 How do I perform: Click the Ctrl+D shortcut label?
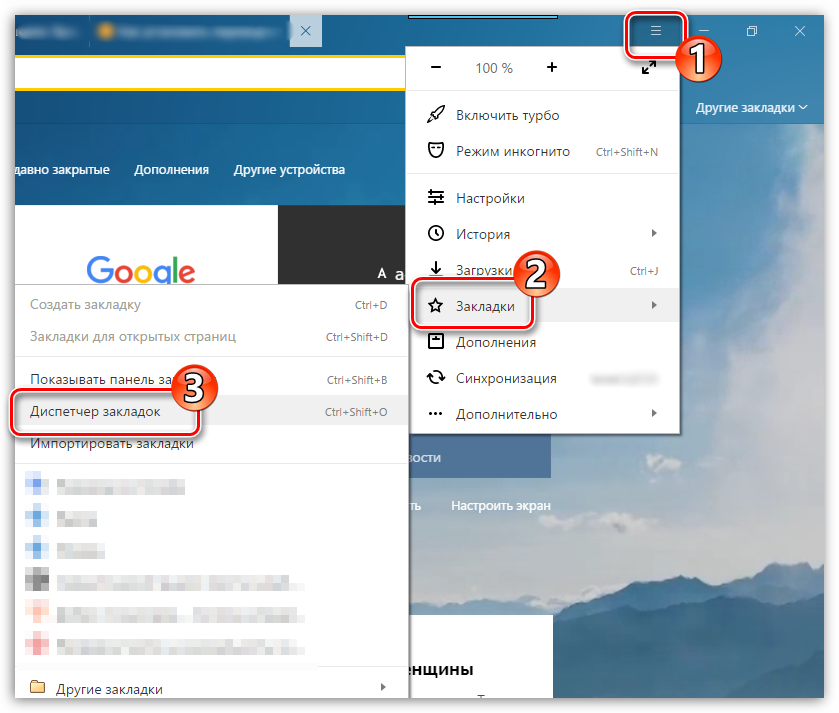[x=371, y=305]
